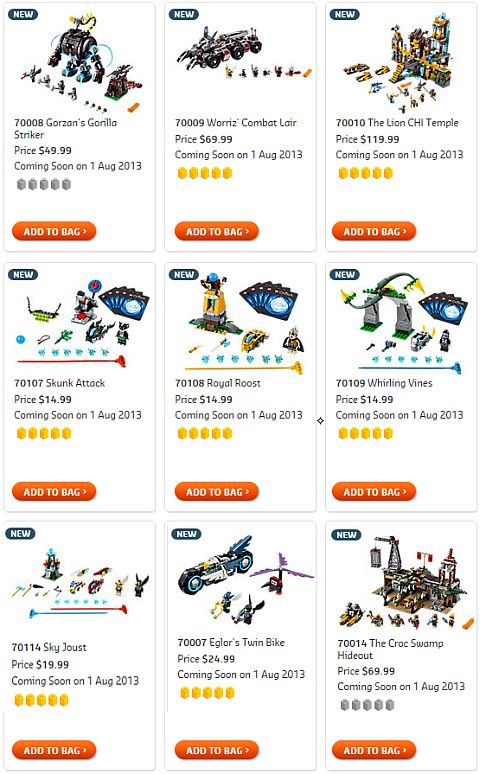Add 70107 Skunk Attack to bag
This screenshot has width=480, height=774.
[x=54, y=492]
